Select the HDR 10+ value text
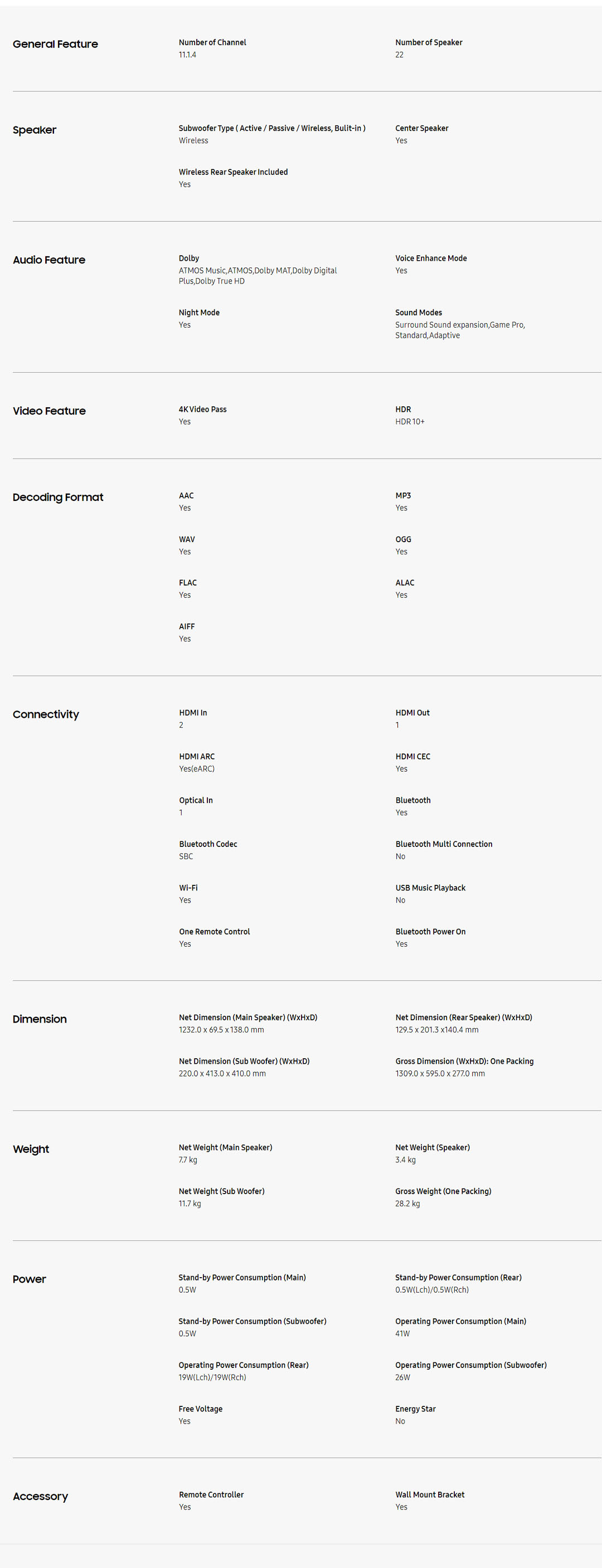Image resolution: width=602 pixels, height=1568 pixels. point(410,422)
